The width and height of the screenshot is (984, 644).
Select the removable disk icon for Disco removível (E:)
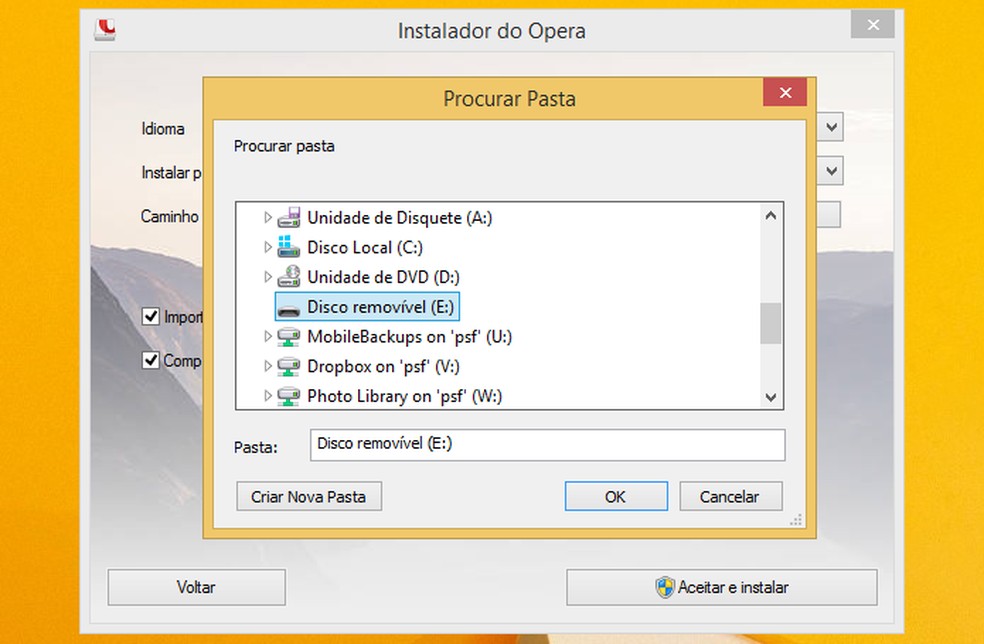289,307
